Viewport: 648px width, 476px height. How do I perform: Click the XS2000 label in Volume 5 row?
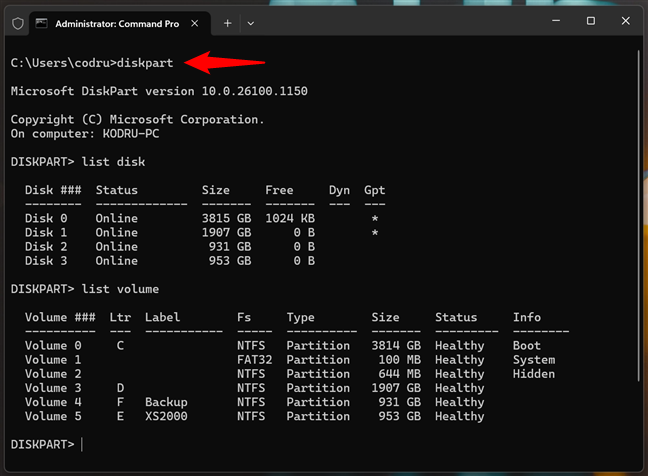tap(166, 416)
